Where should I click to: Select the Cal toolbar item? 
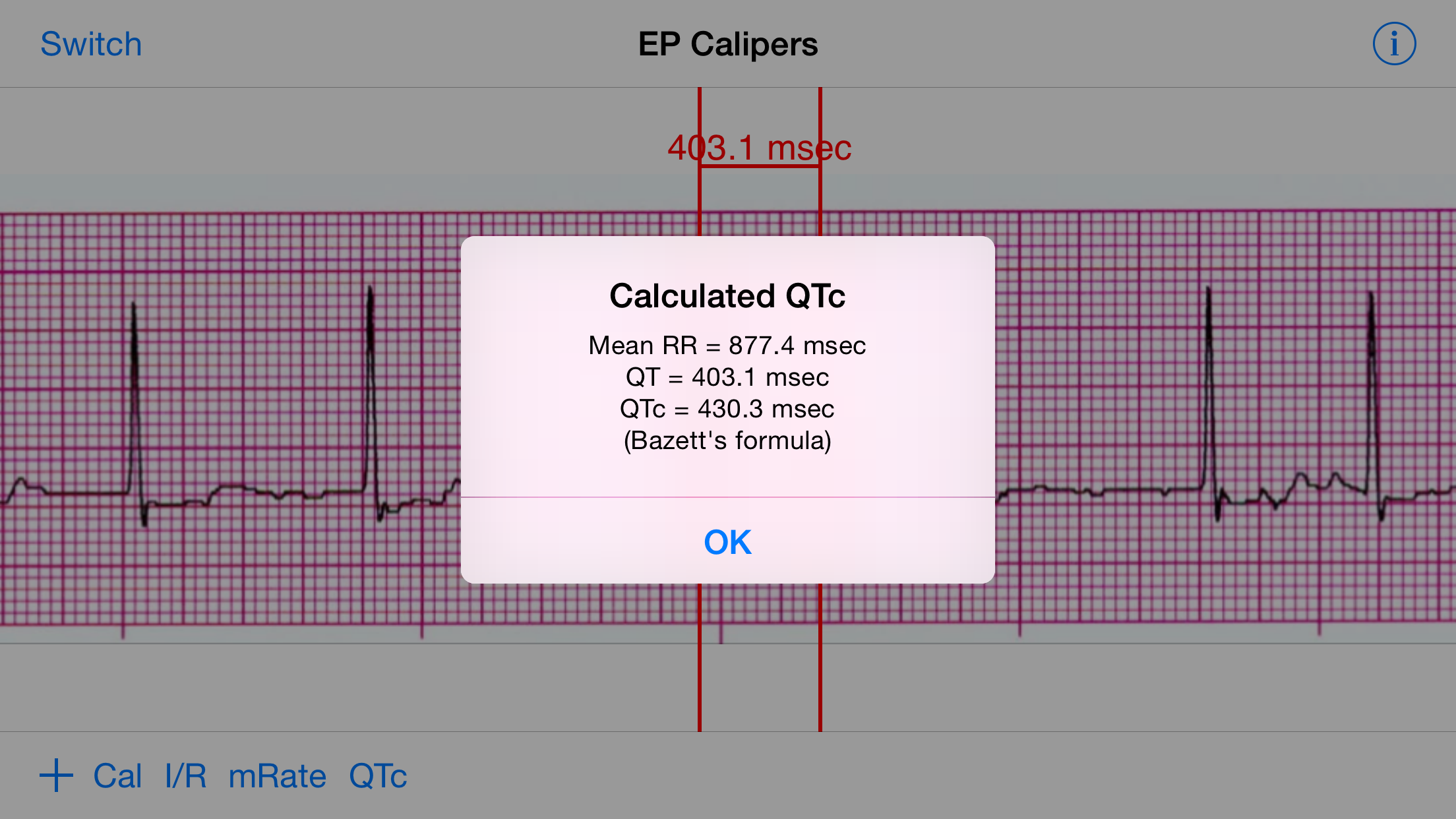pyautogui.click(x=117, y=775)
